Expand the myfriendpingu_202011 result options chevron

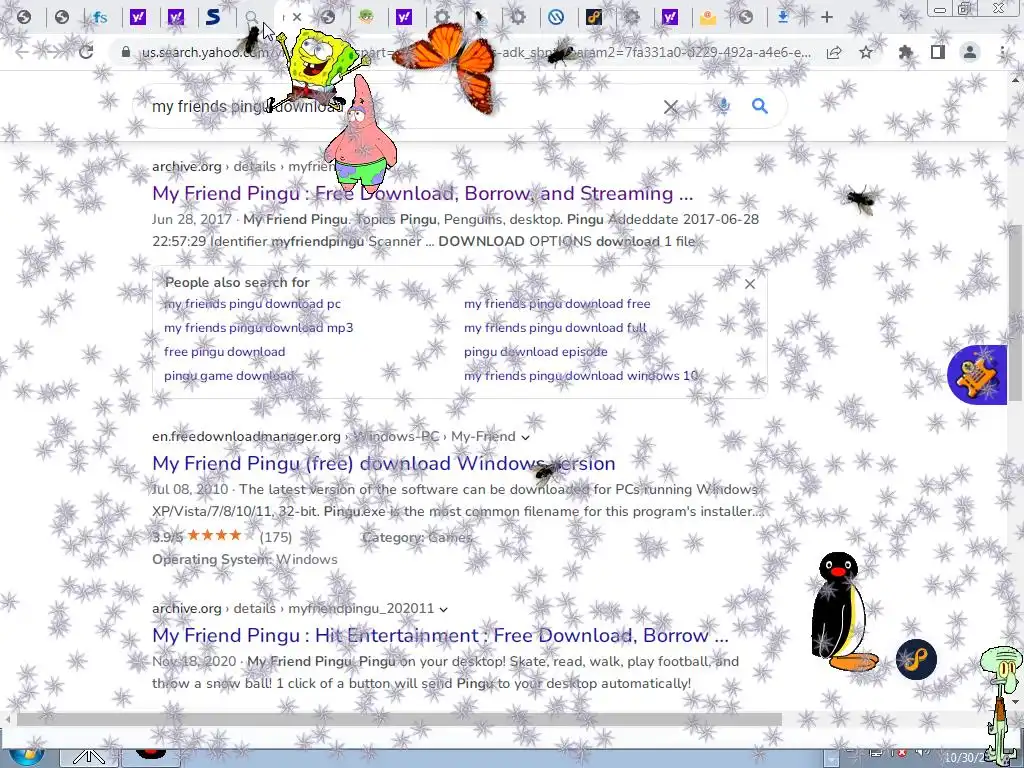click(x=443, y=609)
